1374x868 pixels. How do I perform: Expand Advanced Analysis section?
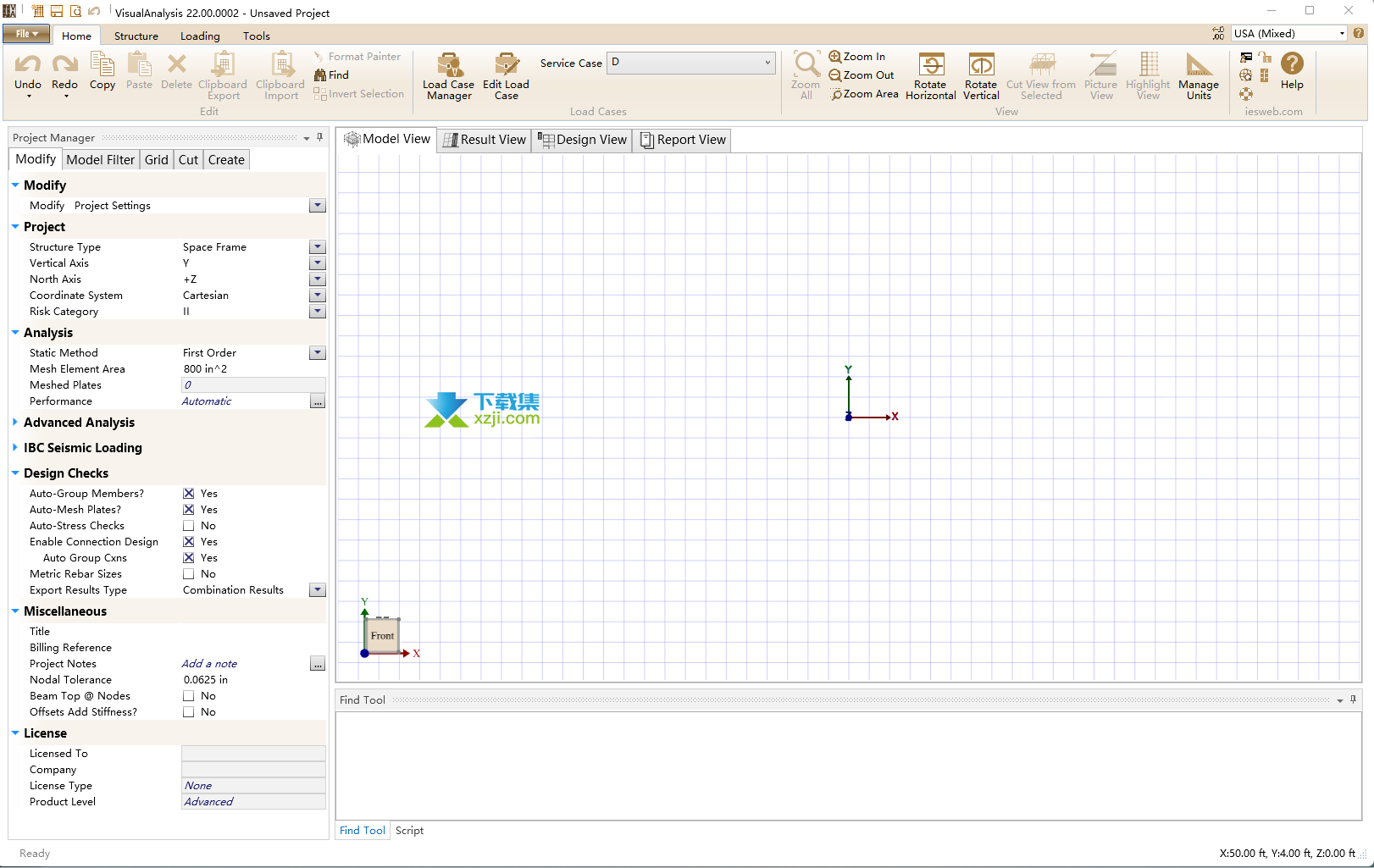(15, 422)
